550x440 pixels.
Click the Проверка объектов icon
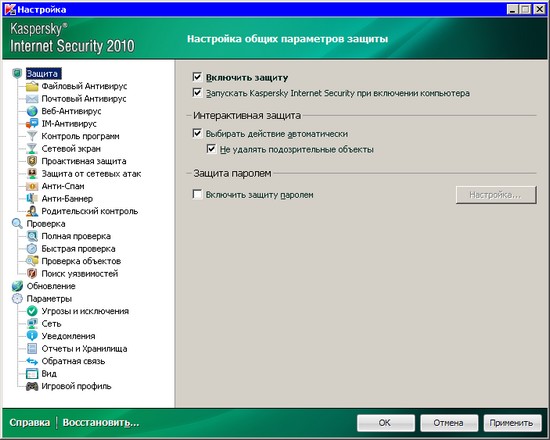point(32,261)
